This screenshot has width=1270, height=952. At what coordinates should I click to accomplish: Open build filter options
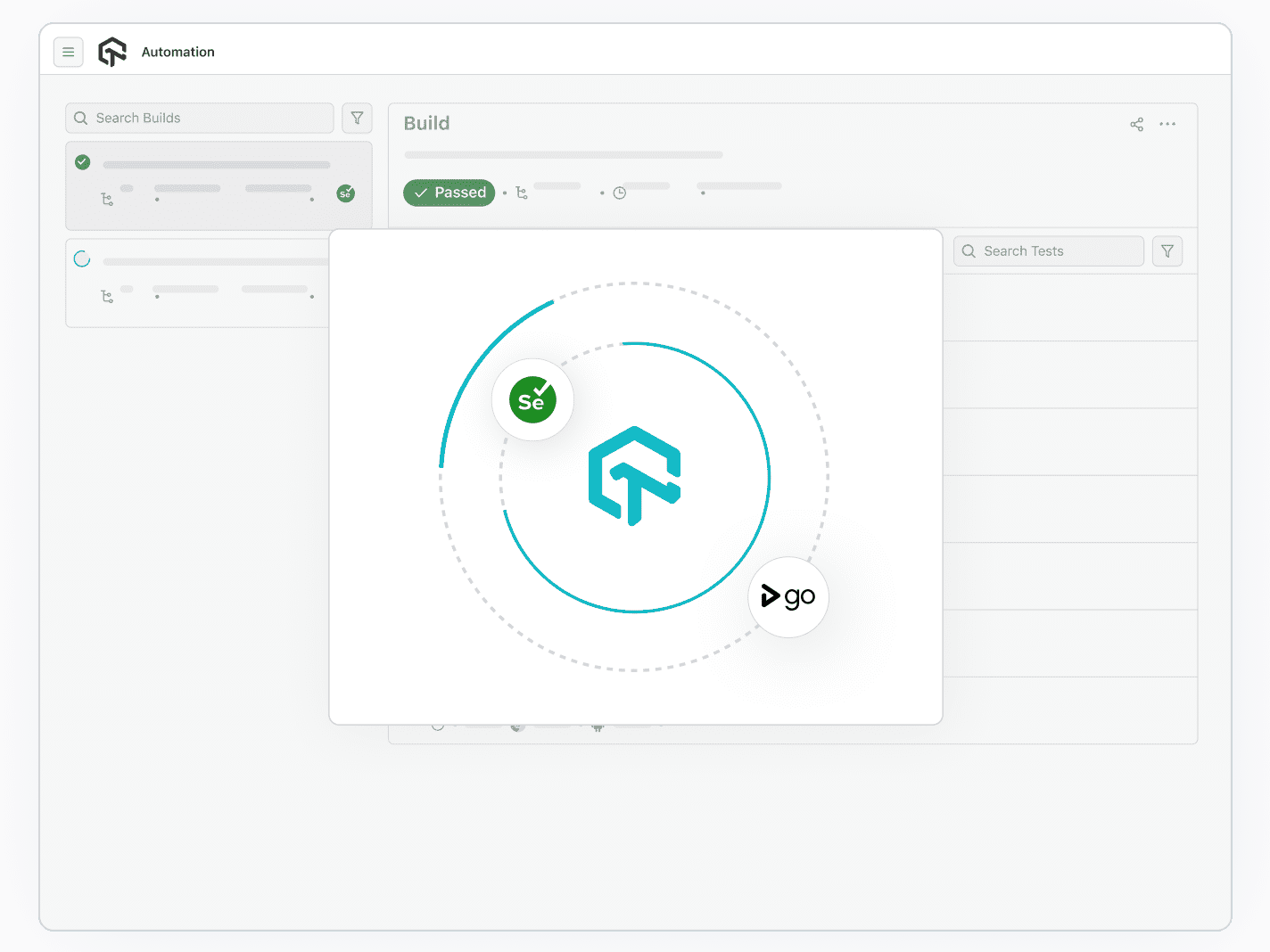pos(357,118)
